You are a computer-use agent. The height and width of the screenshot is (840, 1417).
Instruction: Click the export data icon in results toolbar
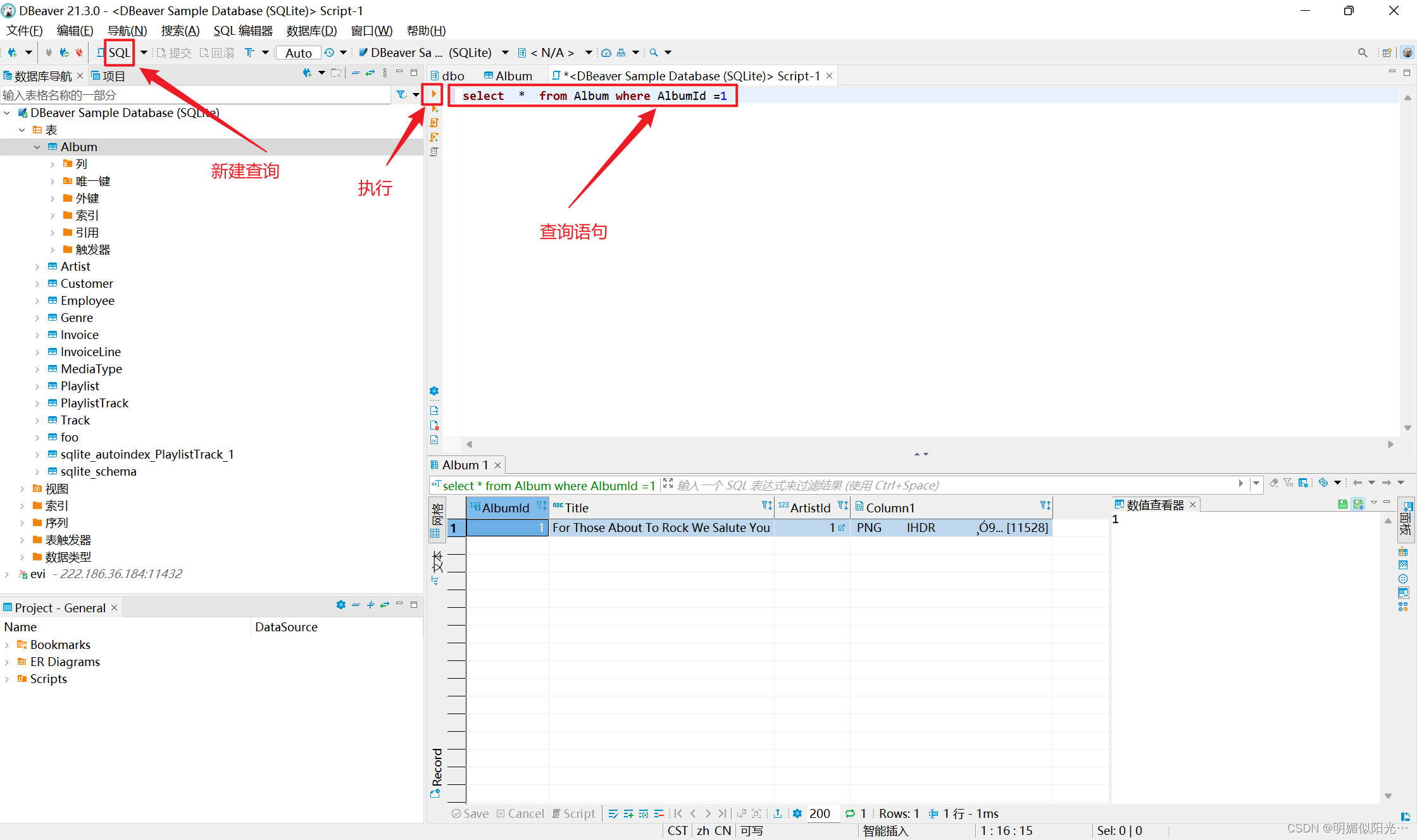pos(777,813)
